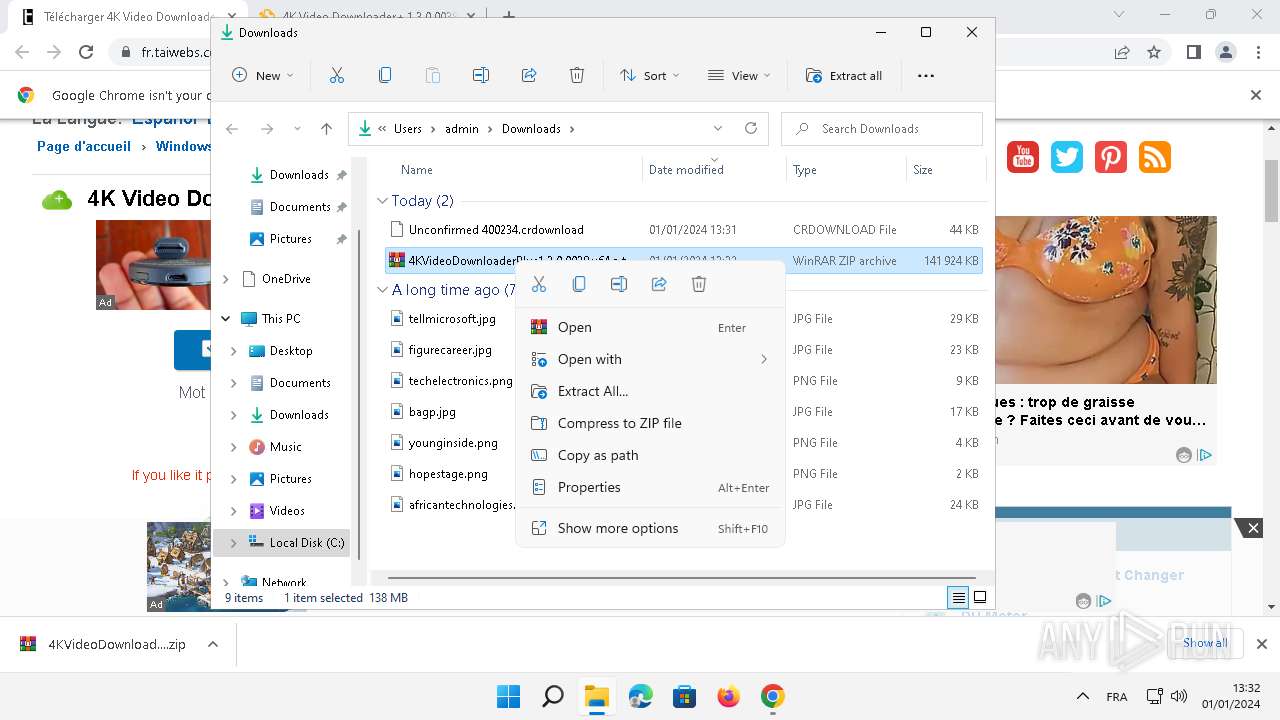The height and width of the screenshot is (720, 1280).
Task: Choose Open in context menu
Action: pyautogui.click(x=650, y=327)
